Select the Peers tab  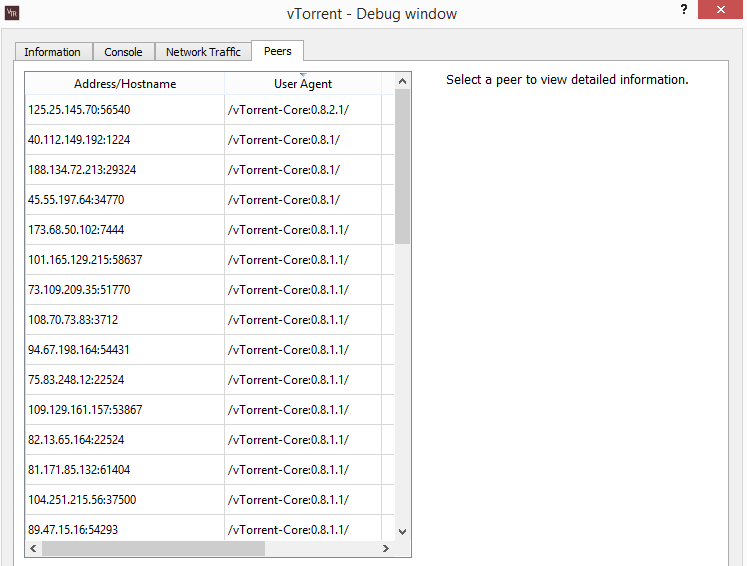click(x=277, y=51)
